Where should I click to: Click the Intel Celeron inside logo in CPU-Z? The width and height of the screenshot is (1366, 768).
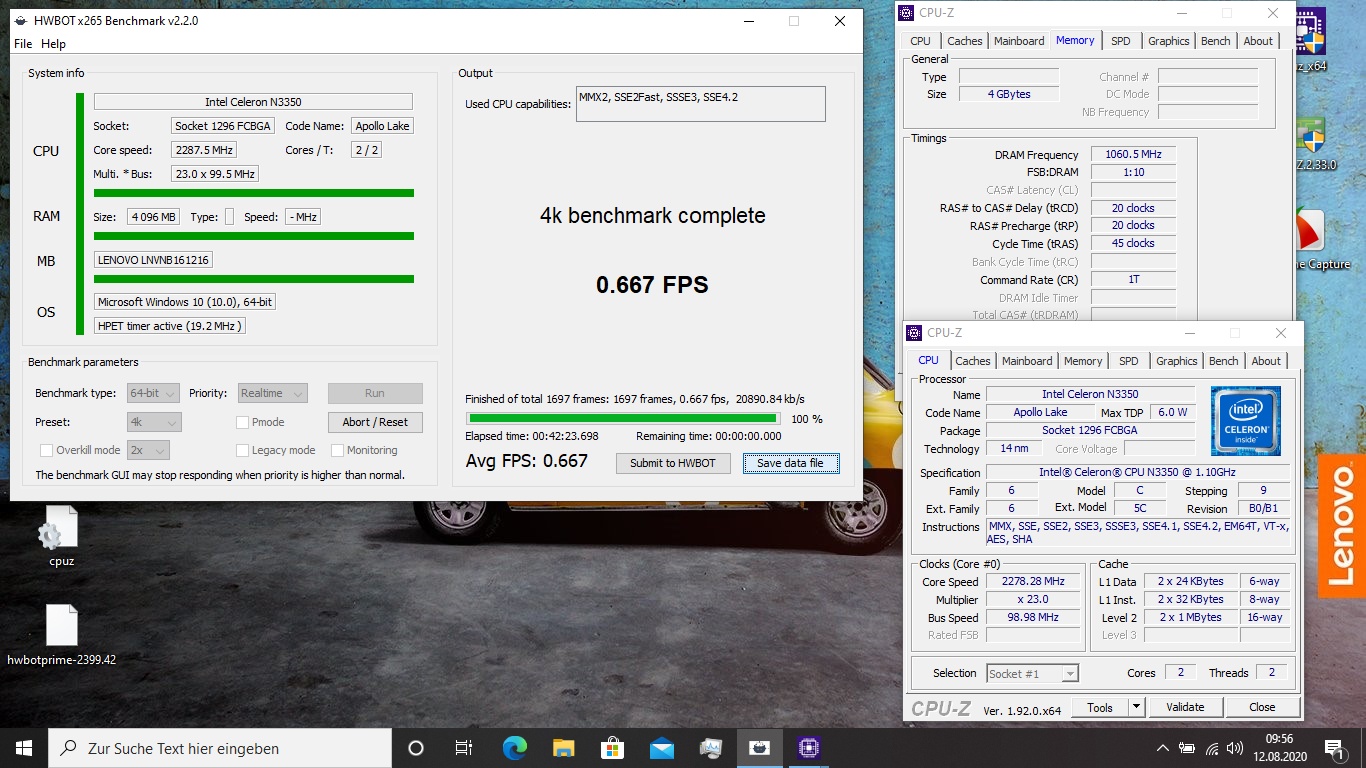coord(1245,421)
